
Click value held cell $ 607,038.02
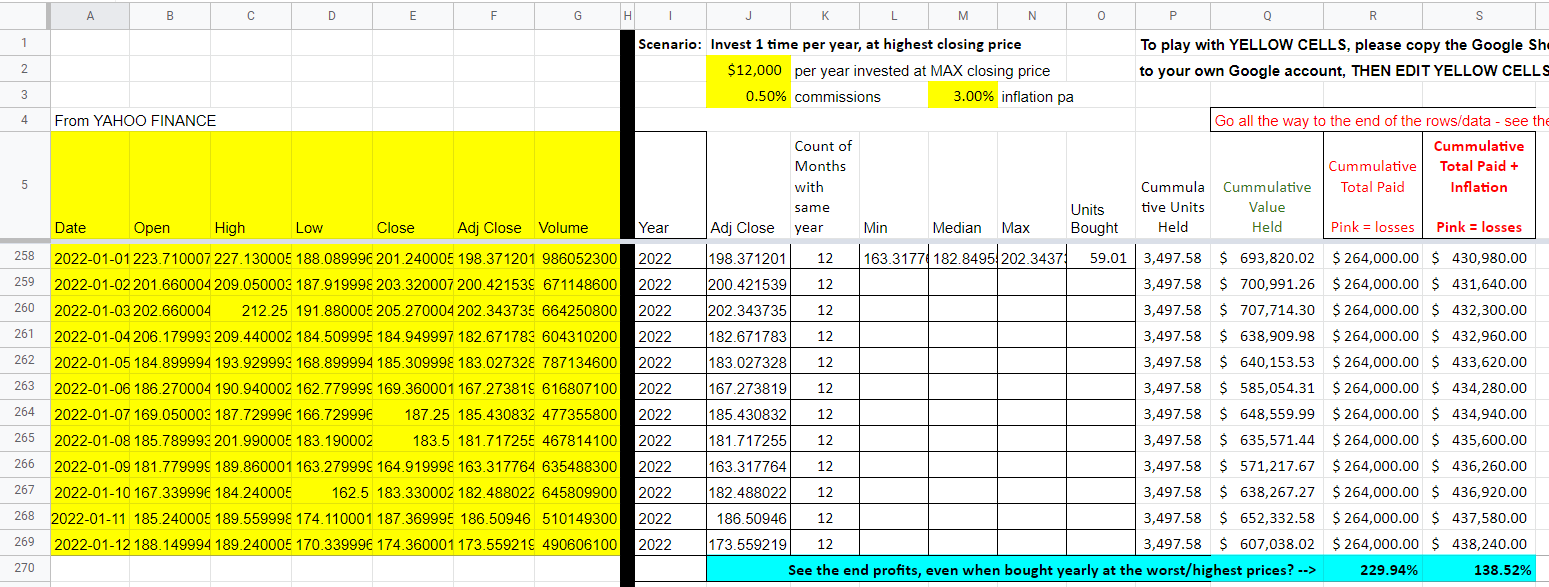1267,544
